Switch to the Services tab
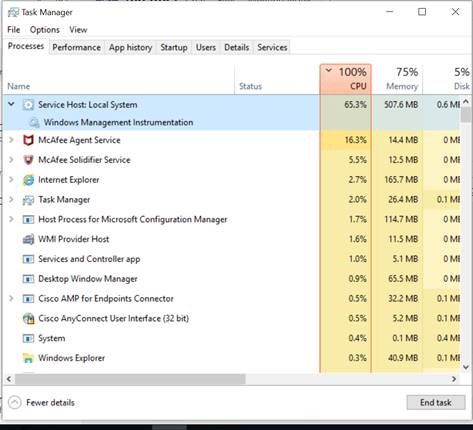 [272, 48]
